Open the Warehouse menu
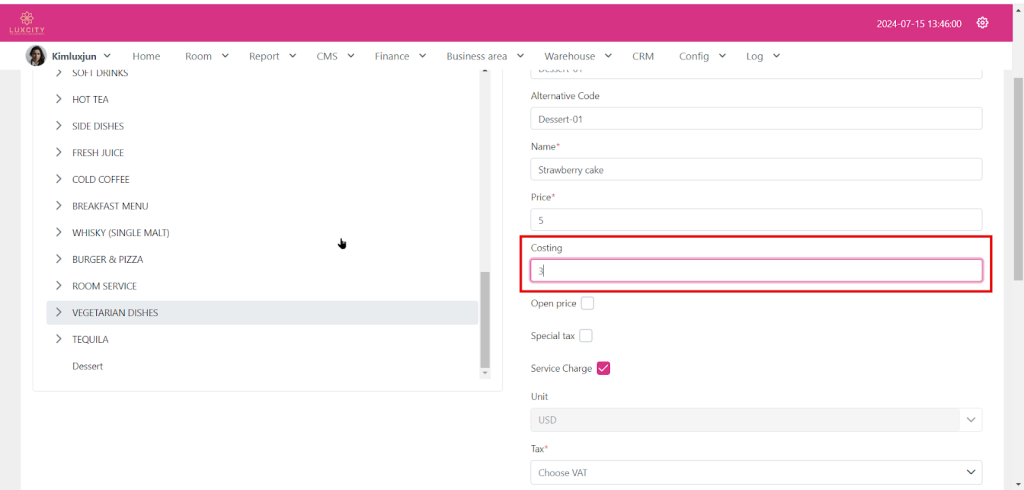This screenshot has width=1024, height=490. pyautogui.click(x=577, y=56)
